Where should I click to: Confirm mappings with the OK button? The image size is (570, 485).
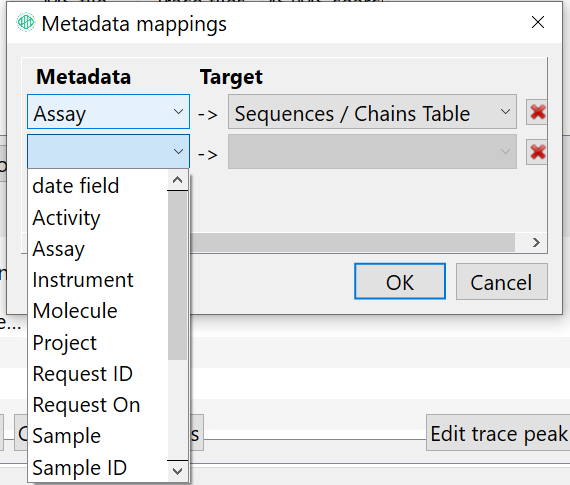click(400, 282)
